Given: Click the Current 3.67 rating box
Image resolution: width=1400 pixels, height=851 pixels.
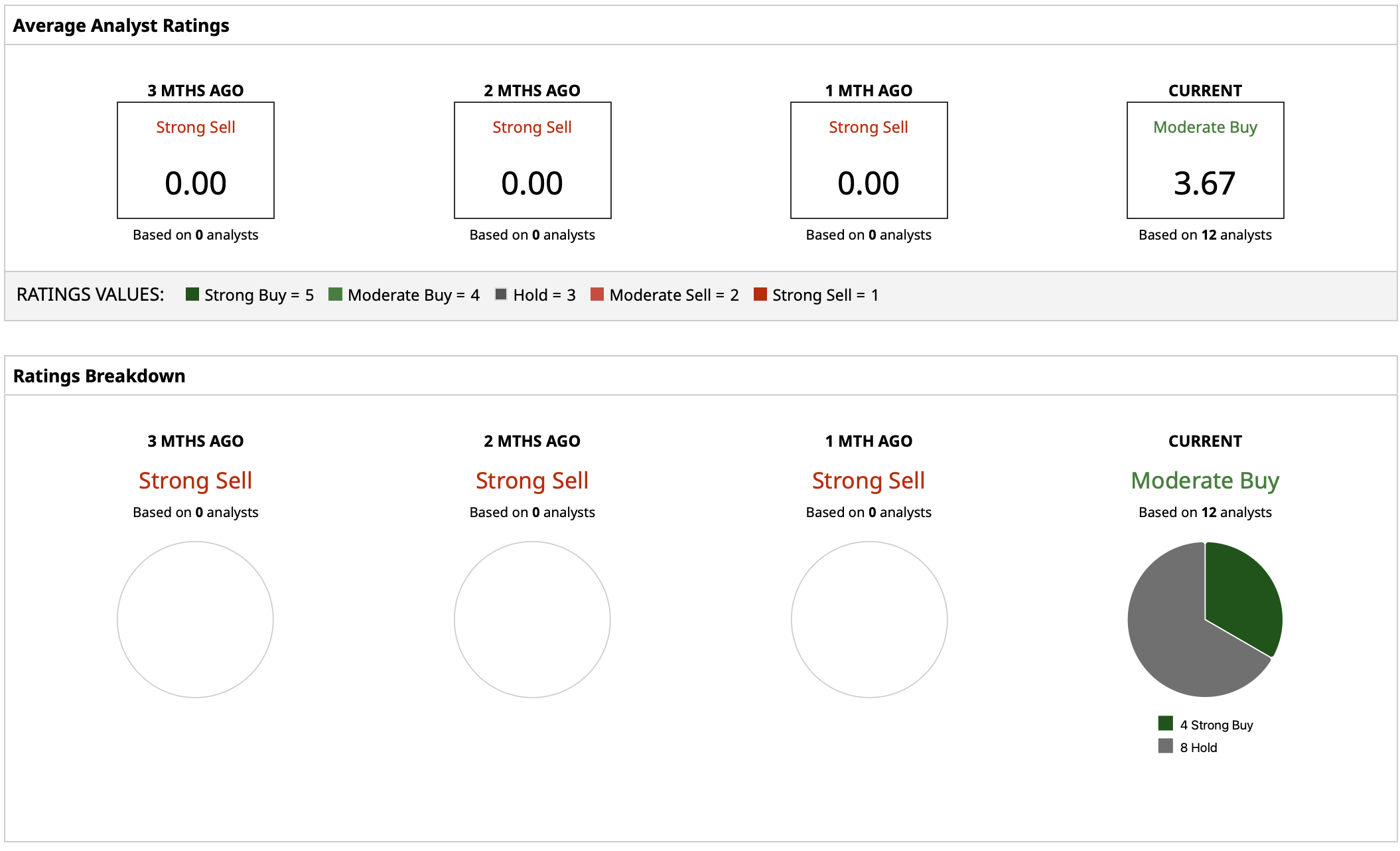Looking at the screenshot, I should click(x=1205, y=160).
